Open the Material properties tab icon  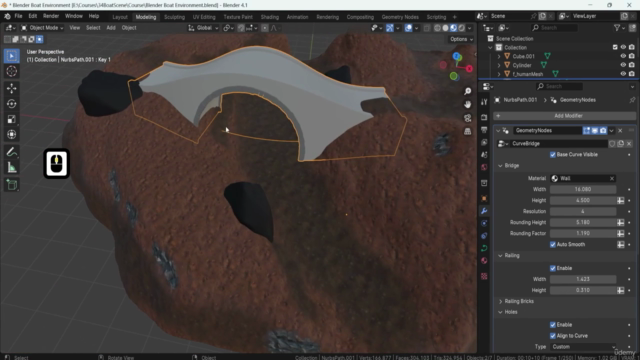tap(484, 261)
